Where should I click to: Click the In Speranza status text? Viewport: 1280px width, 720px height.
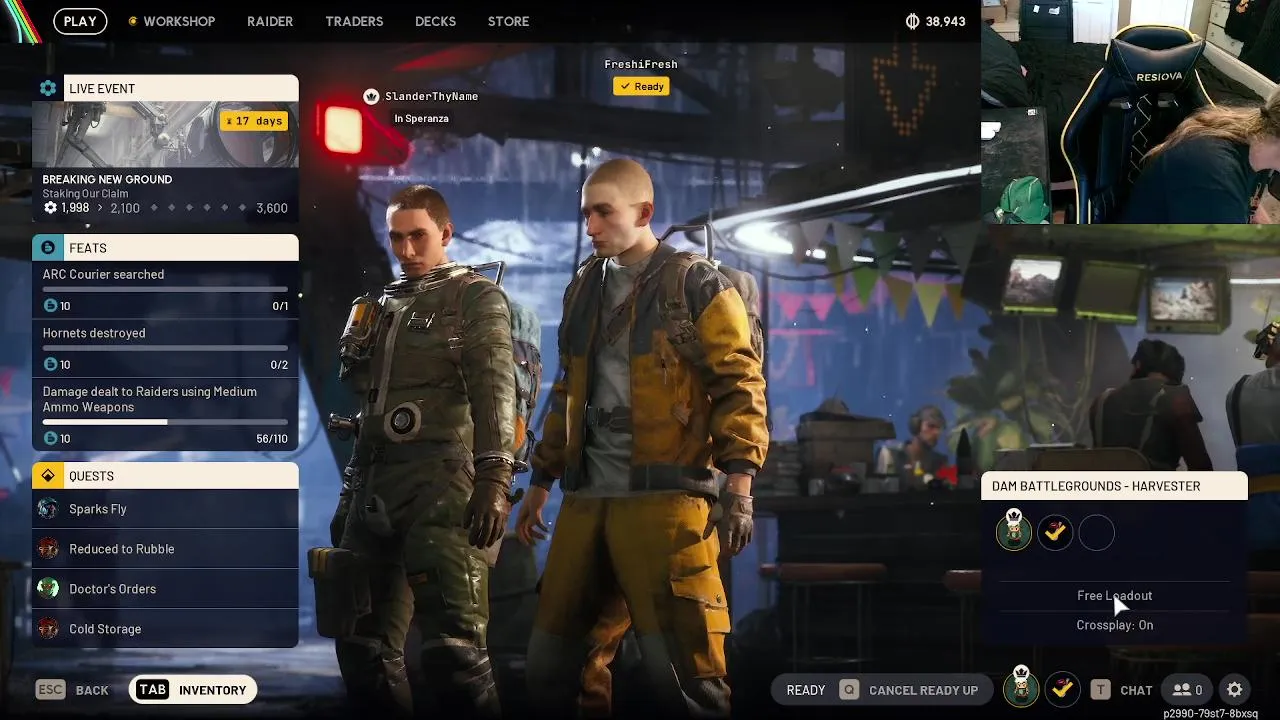point(421,118)
